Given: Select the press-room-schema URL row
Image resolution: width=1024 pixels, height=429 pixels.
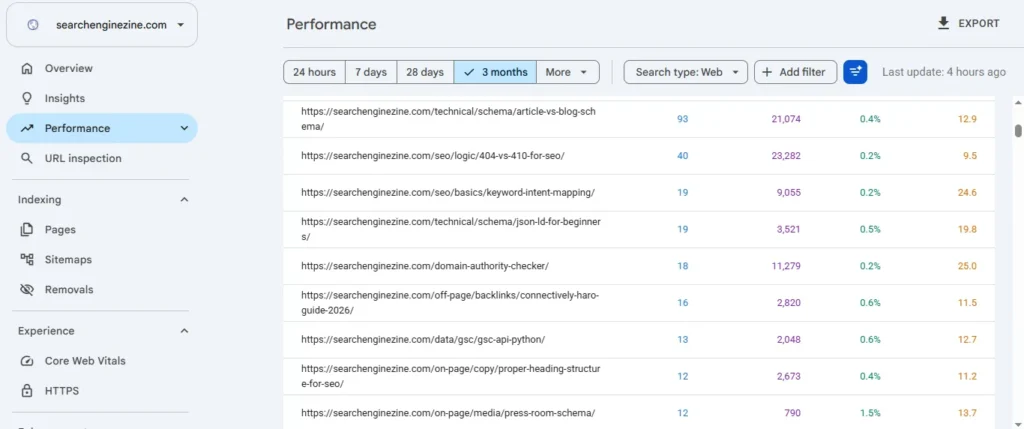Looking at the screenshot, I should point(639,413).
